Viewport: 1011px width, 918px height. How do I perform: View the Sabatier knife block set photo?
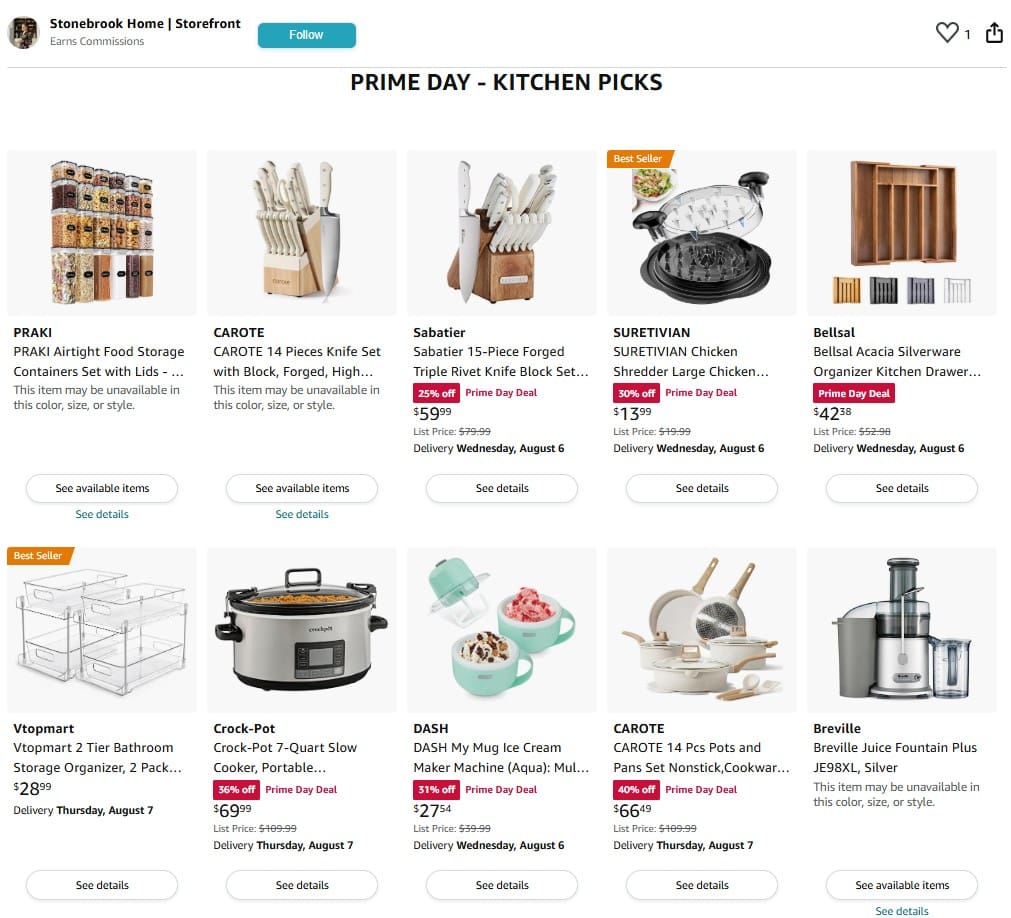502,233
